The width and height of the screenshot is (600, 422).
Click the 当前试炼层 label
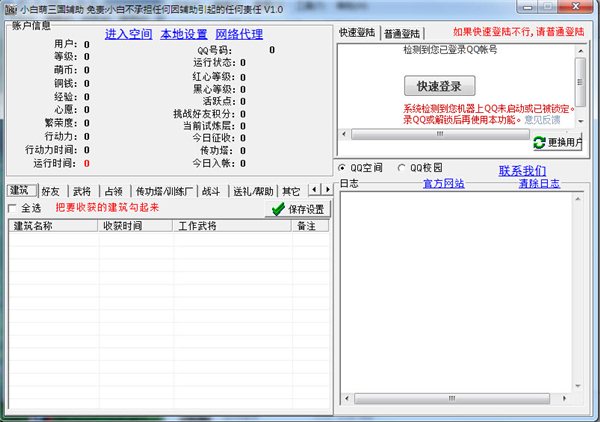[210, 126]
